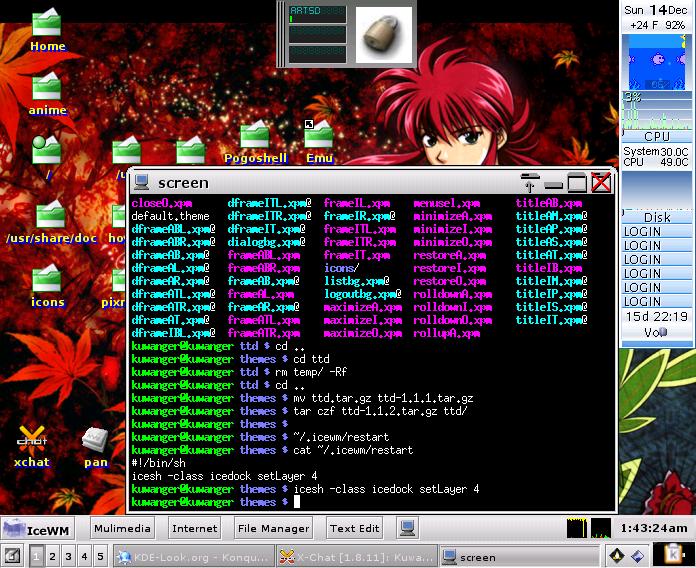Screen dimensions: 696x568
Task: Click the black diamond tray icon
Action: click(617, 556)
